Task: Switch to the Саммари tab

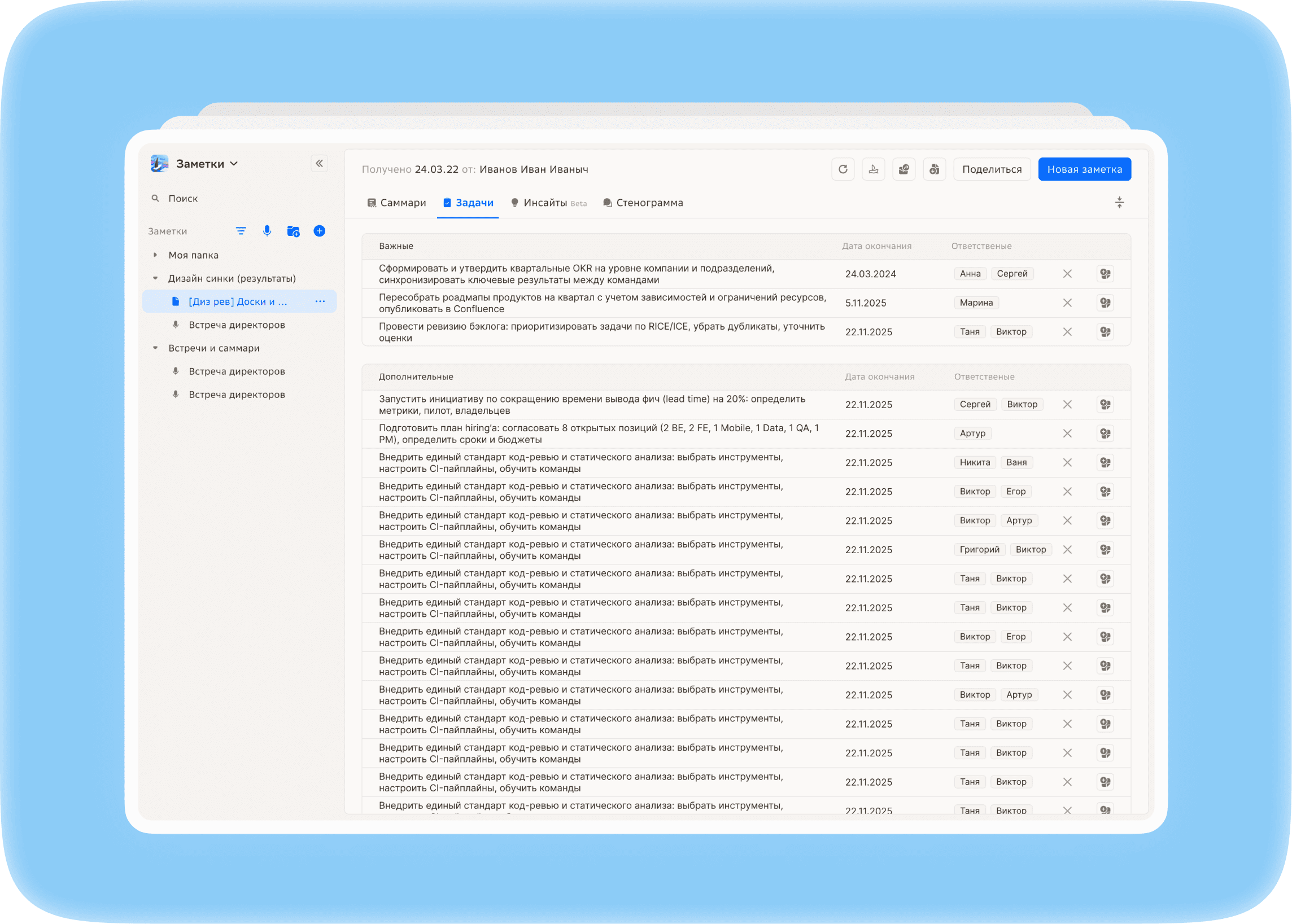Action: [397, 203]
